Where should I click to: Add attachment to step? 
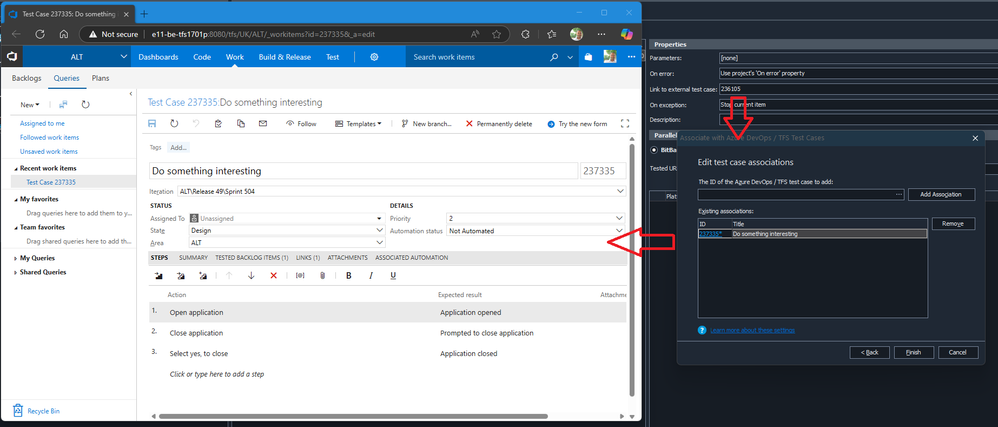[323, 276]
